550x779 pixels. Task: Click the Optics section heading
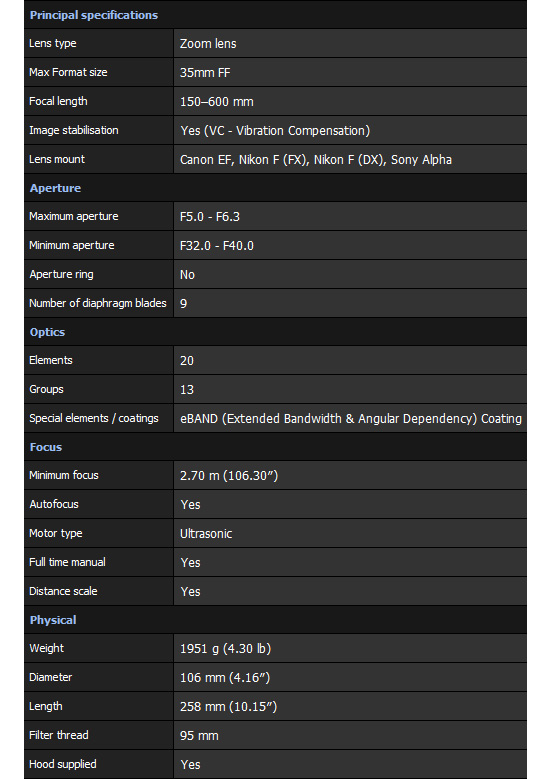coord(47,332)
